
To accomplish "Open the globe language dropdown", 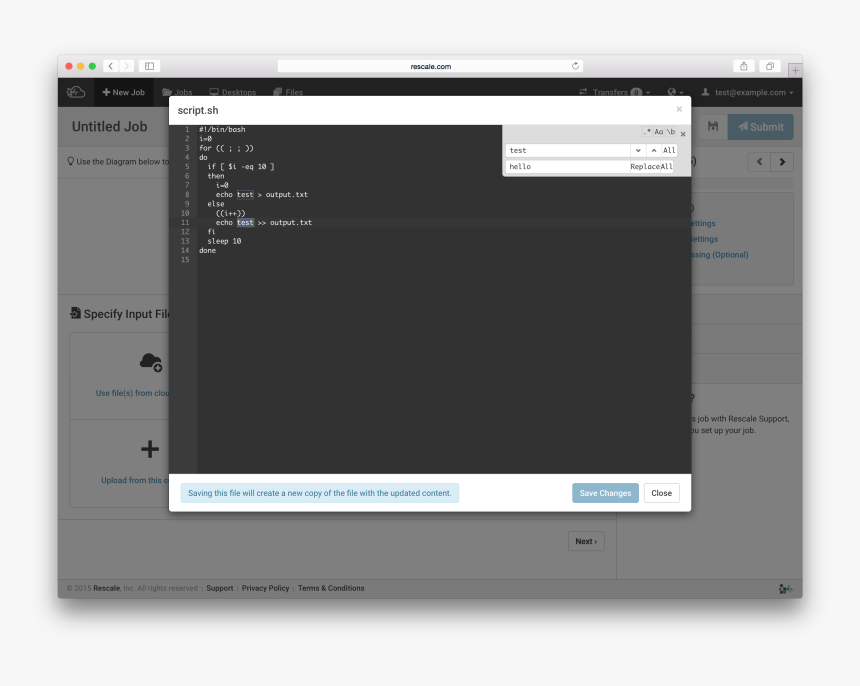I will coord(675,92).
